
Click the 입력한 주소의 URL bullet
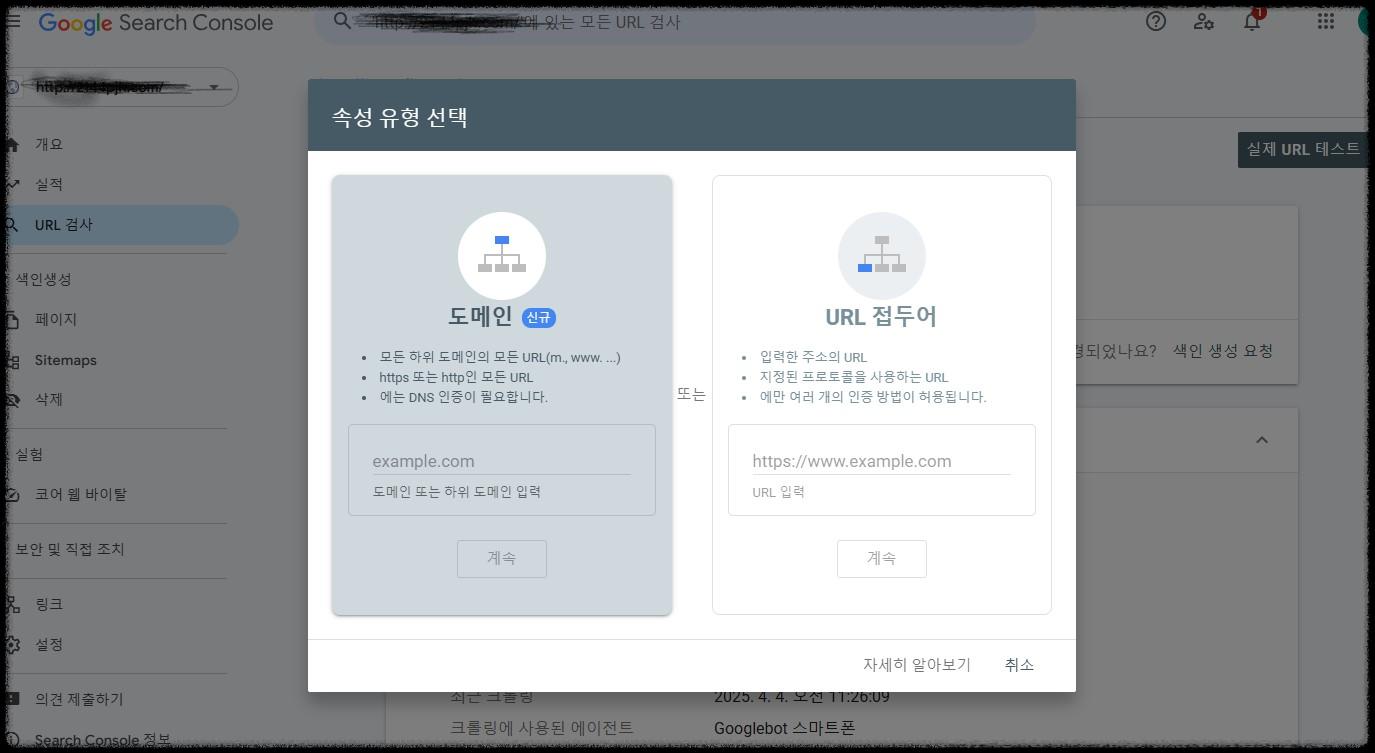(x=813, y=357)
